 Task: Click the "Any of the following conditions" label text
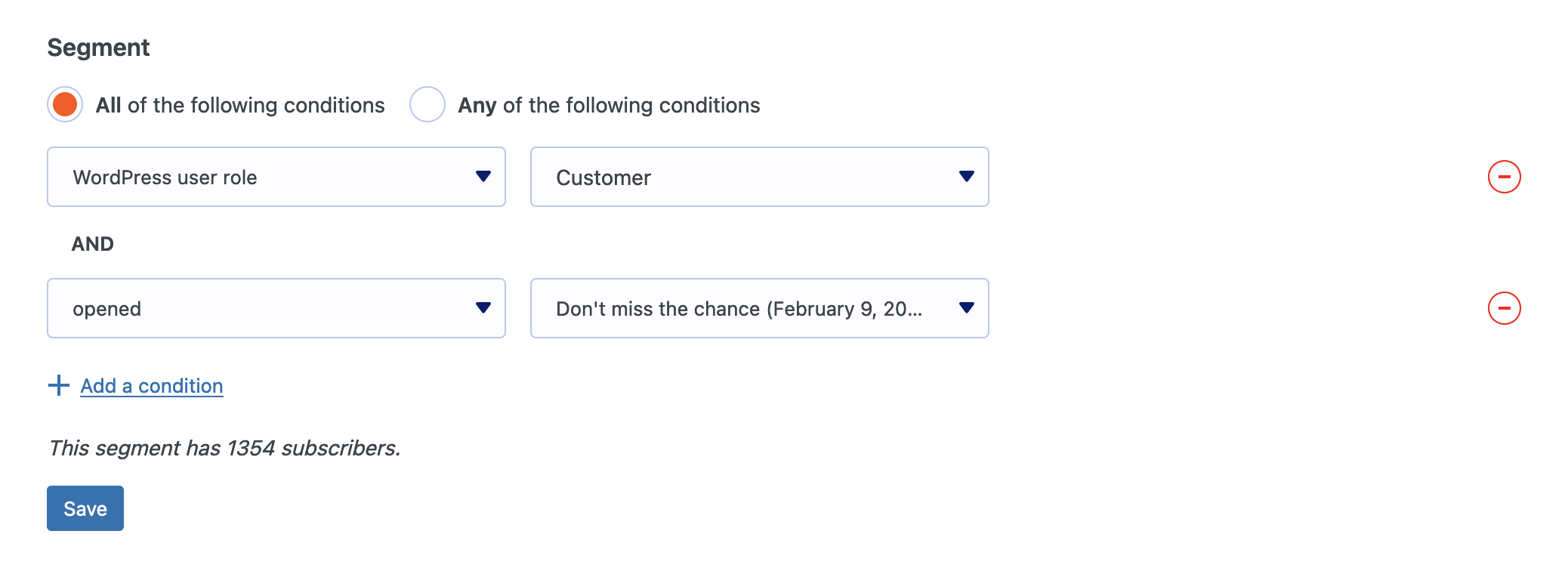(609, 105)
